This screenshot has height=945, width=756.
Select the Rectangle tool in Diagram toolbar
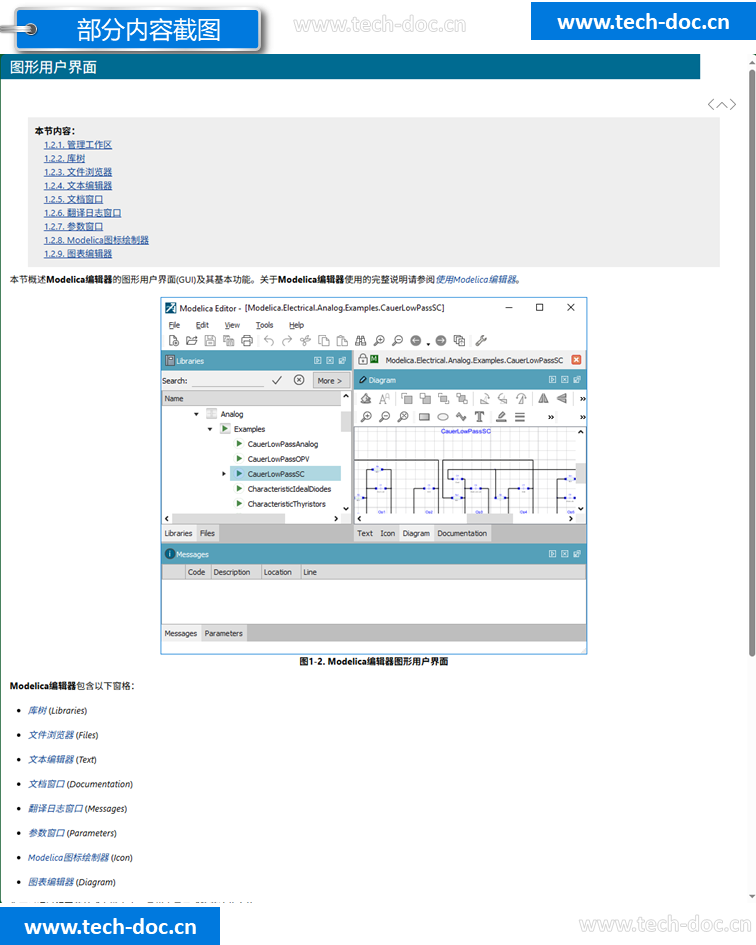[x=424, y=416]
